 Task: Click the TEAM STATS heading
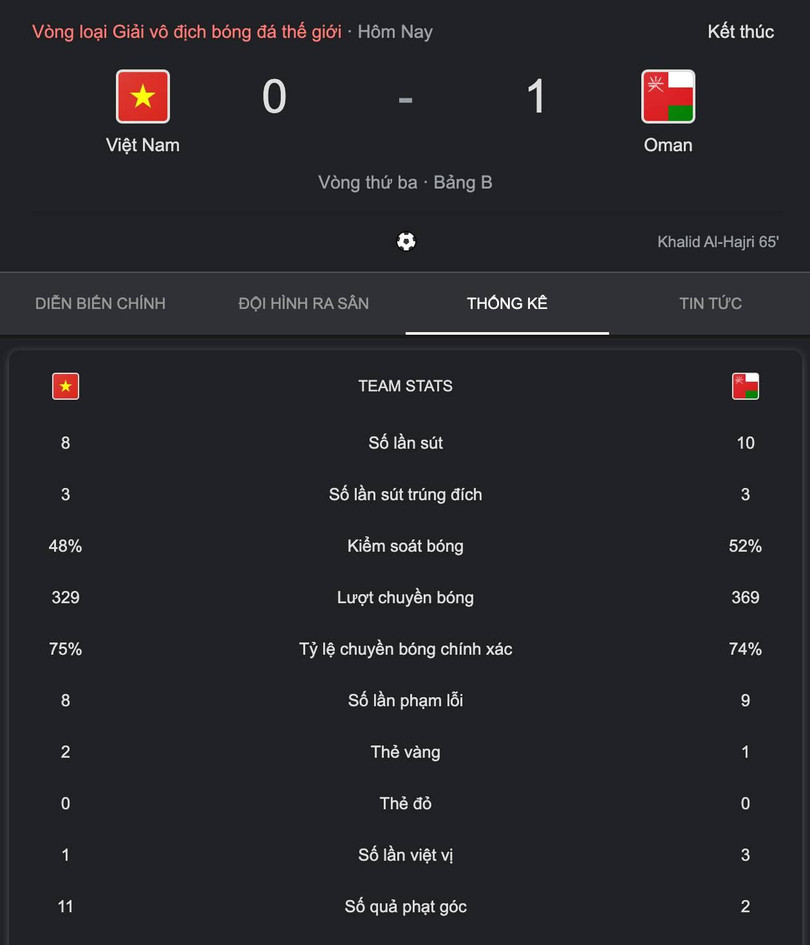[405, 386]
